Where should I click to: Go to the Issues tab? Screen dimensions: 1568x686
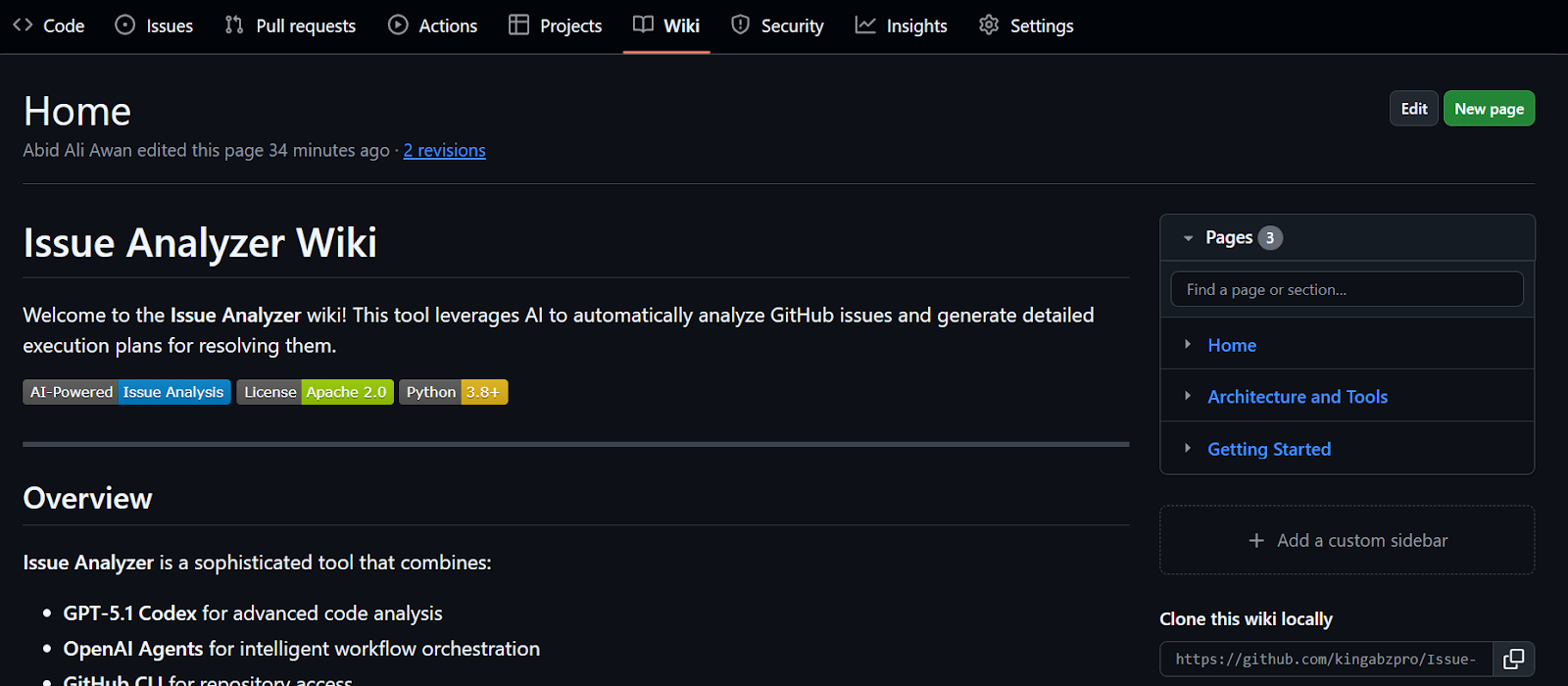coord(154,25)
